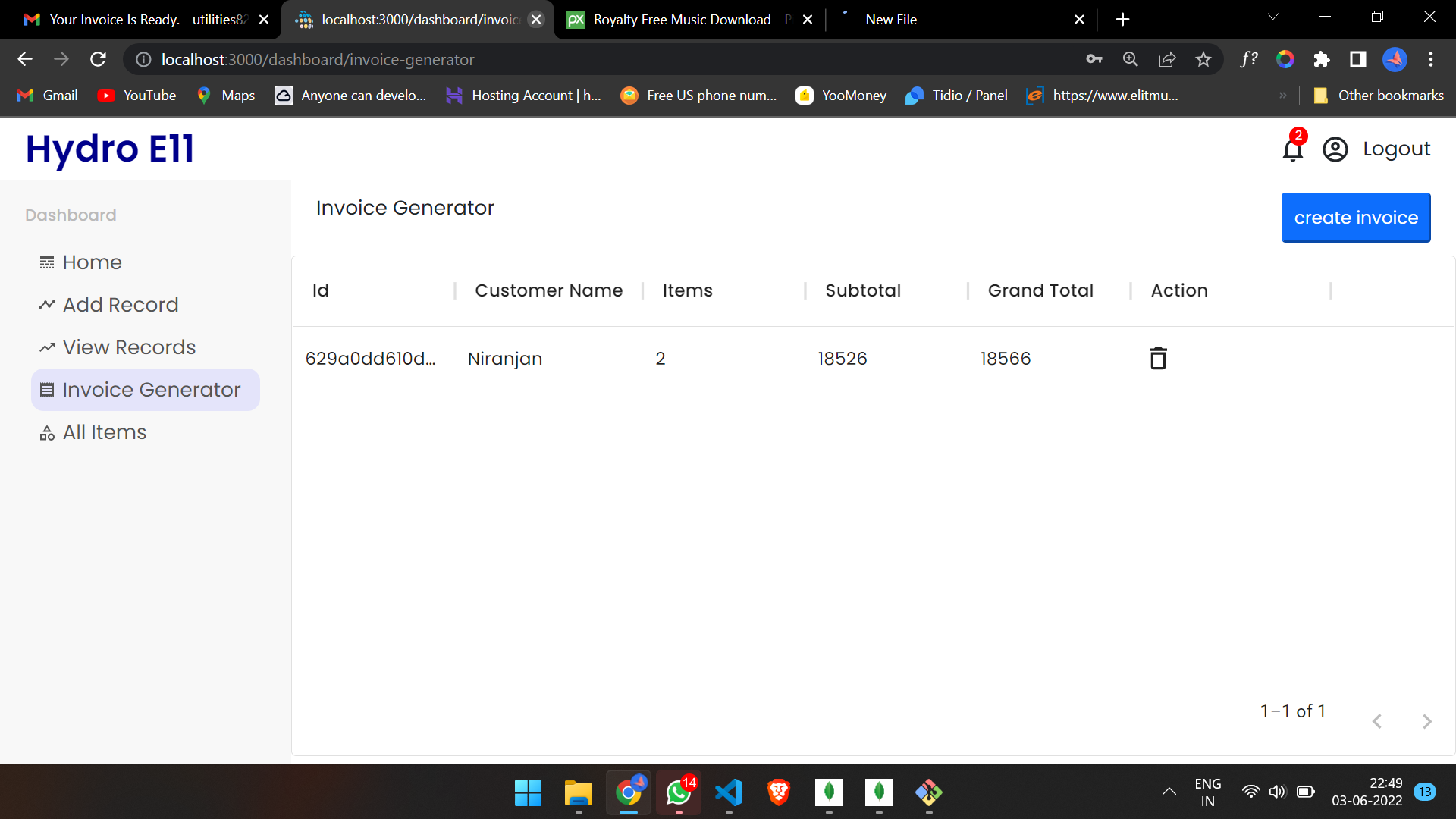
Task: Bookmark this page with the star icon
Action: [1203, 59]
